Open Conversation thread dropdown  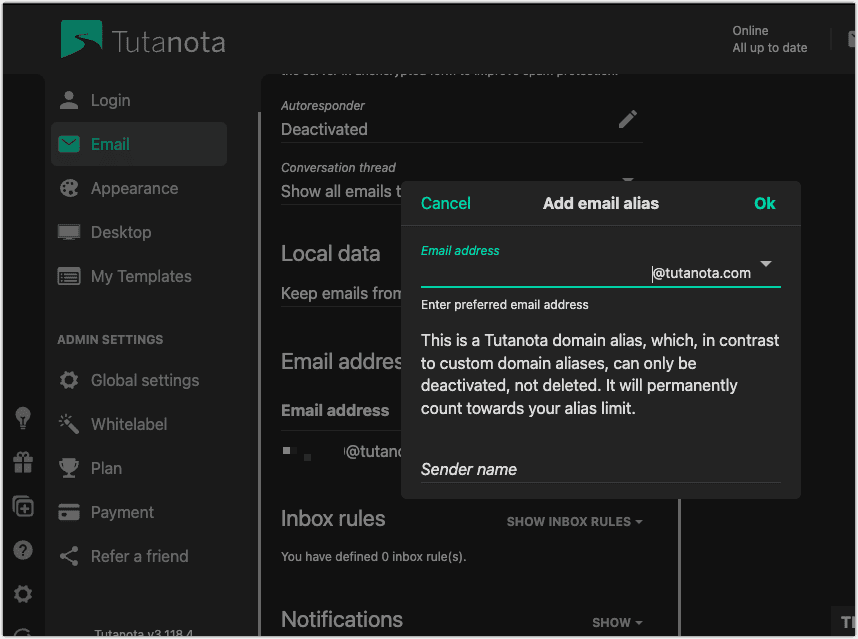click(x=628, y=179)
